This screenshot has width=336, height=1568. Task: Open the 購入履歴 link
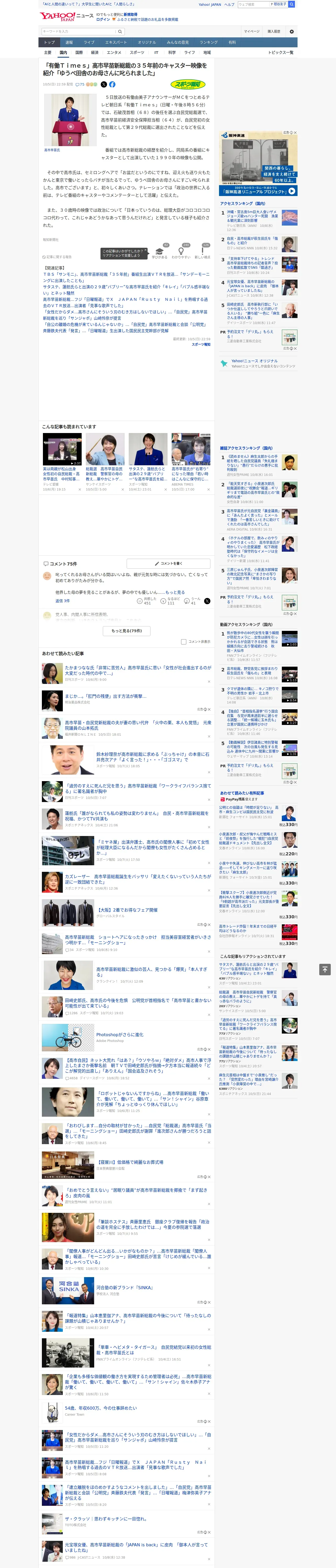coord(274,32)
